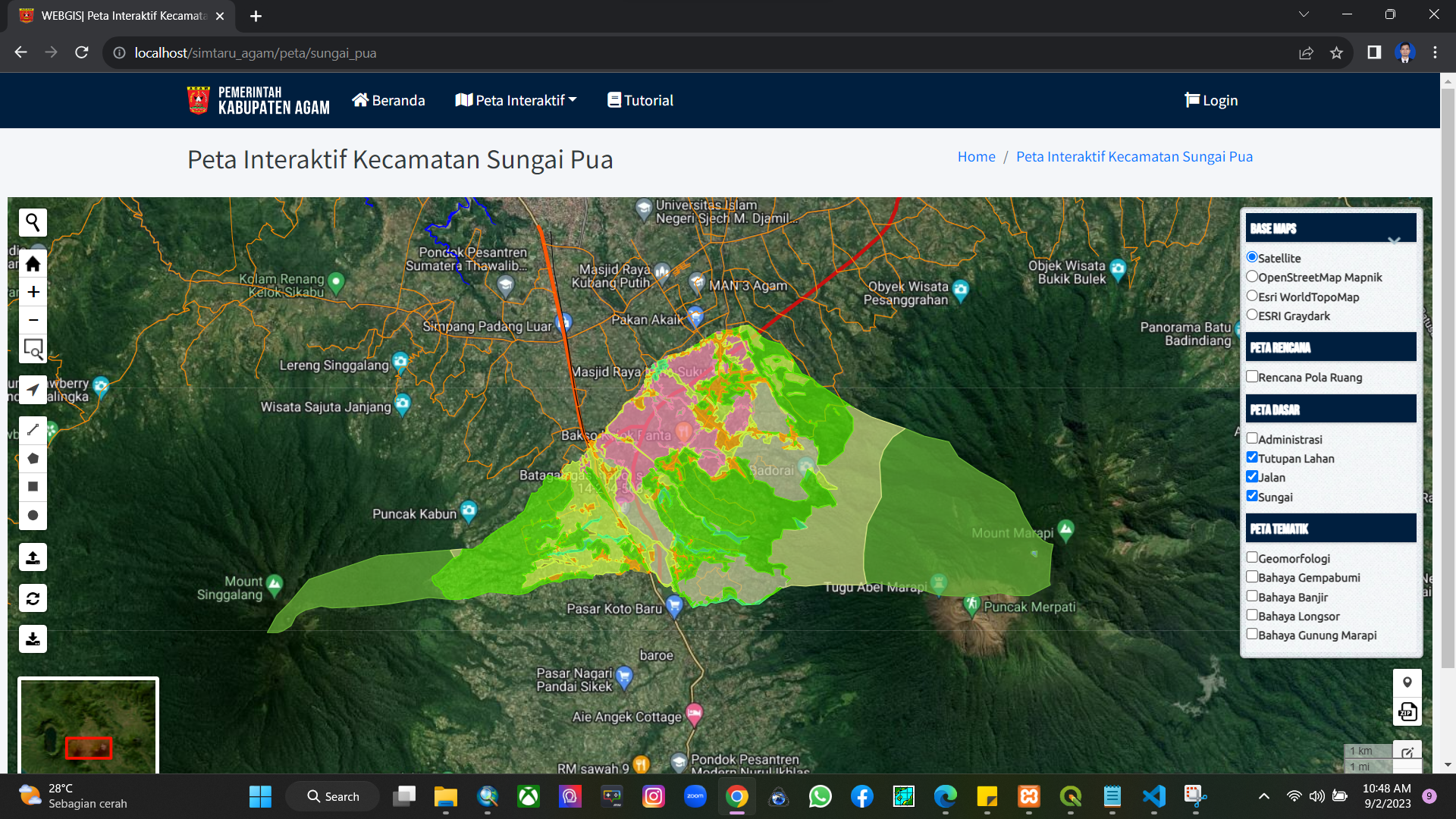This screenshot has height=819, width=1456.
Task: Go back in browser history
Action: (x=21, y=53)
